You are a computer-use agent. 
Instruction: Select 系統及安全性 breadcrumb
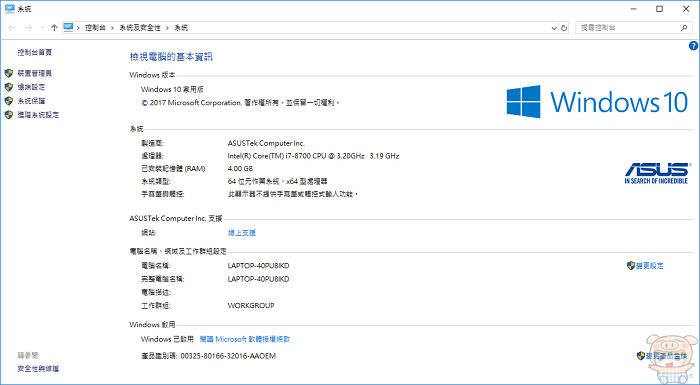pyautogui.click(x=140, y=28)
